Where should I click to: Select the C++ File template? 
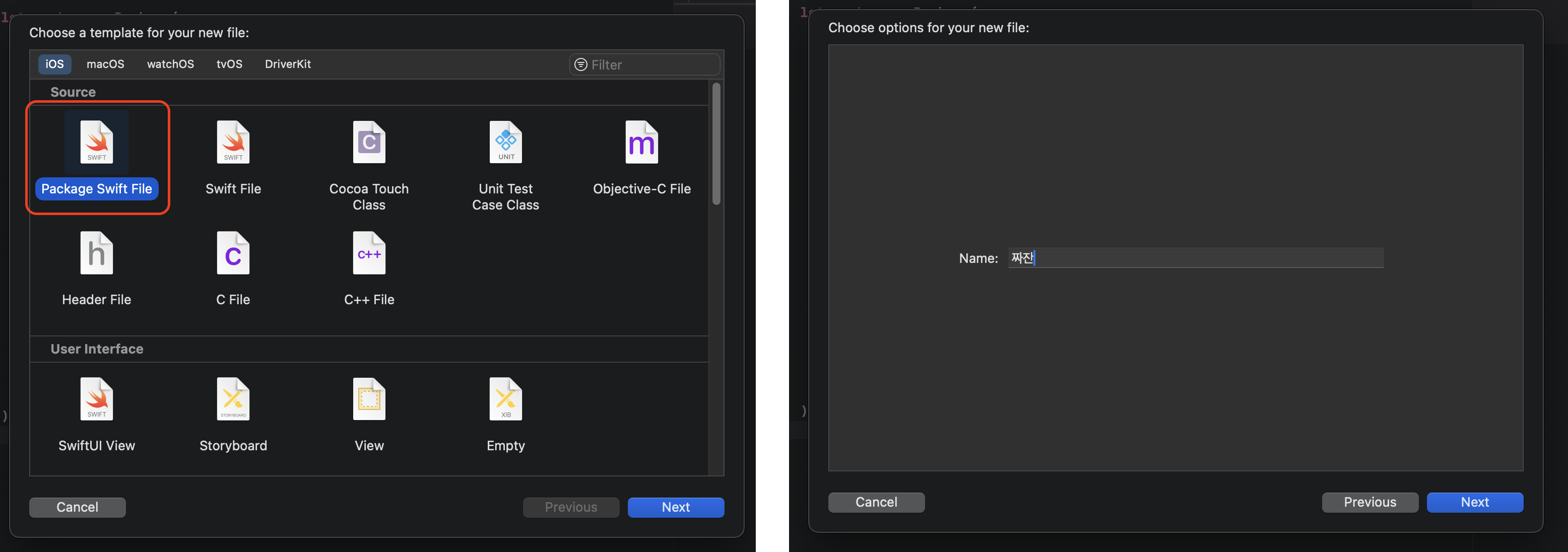369,268
